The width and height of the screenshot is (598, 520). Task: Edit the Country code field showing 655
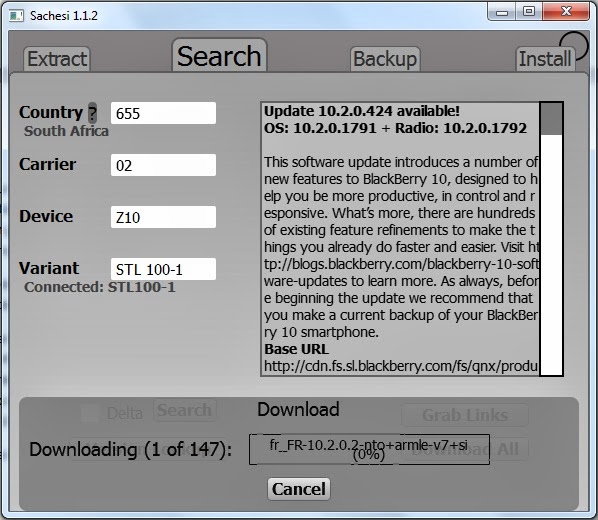[163, 113]
